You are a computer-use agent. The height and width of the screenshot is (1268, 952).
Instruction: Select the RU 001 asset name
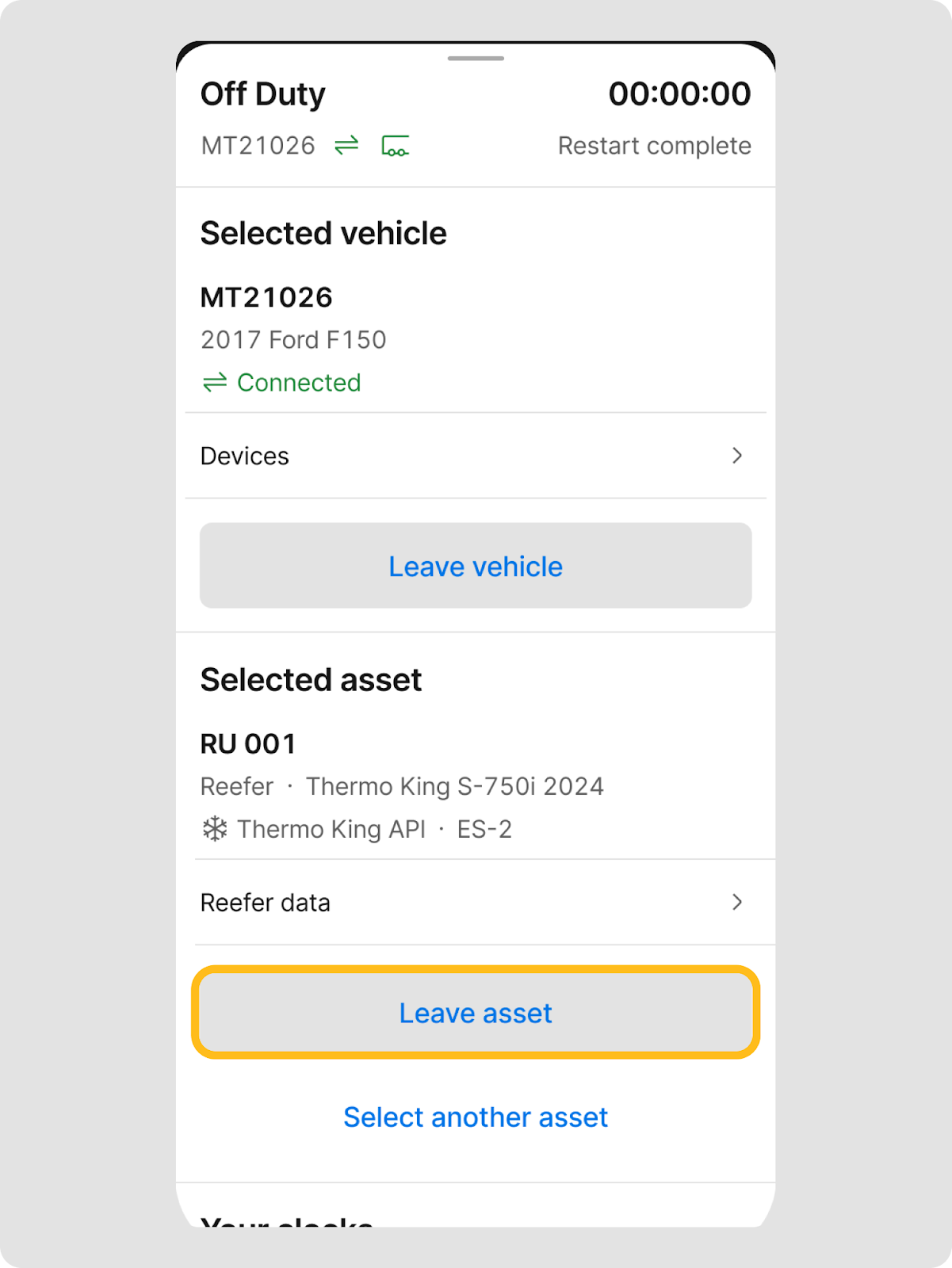click(248, 744)
